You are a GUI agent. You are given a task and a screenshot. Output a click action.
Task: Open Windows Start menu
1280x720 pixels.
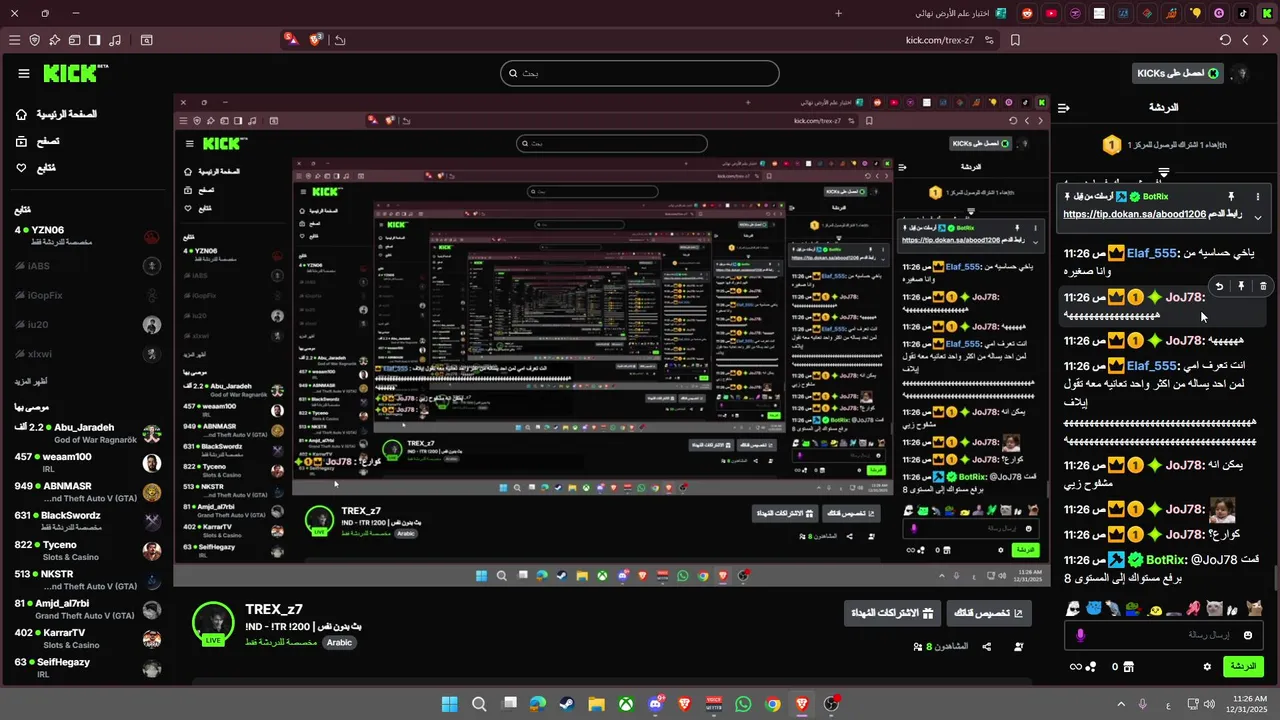450,704
